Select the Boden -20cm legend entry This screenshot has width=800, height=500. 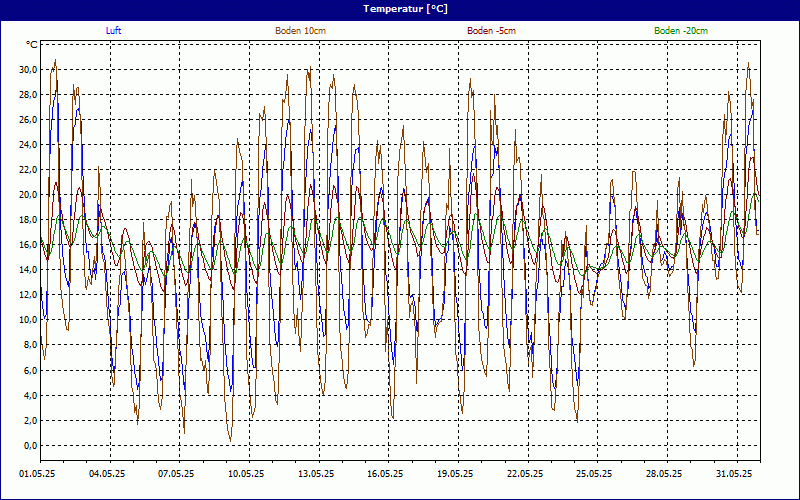pos(681,31)
